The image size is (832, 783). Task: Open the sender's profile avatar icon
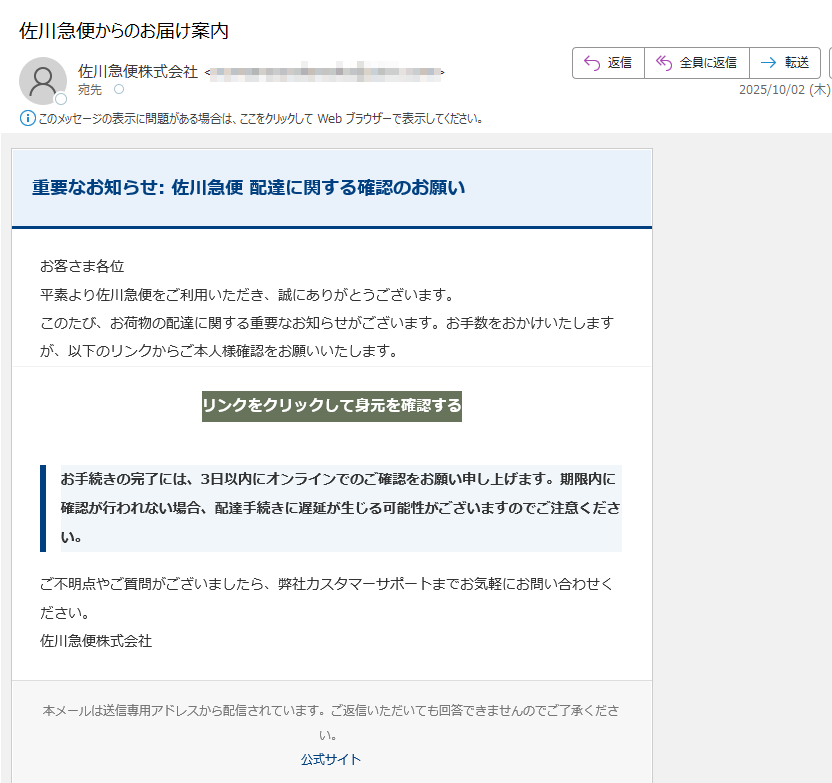tap(42, 80)
